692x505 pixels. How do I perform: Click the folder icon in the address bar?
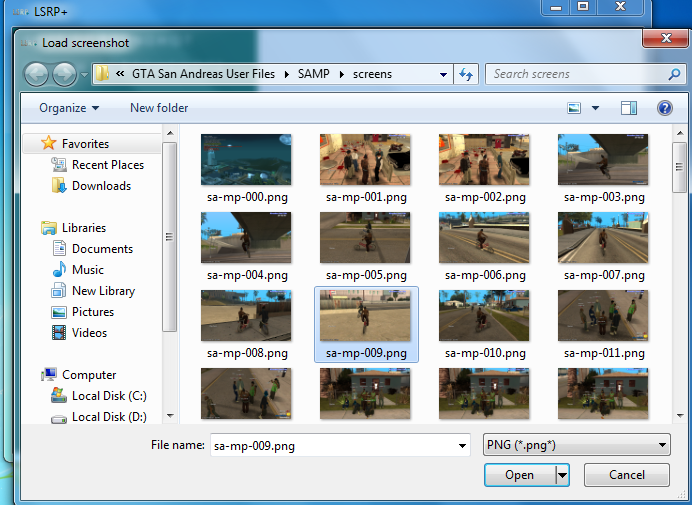point(102,74)
